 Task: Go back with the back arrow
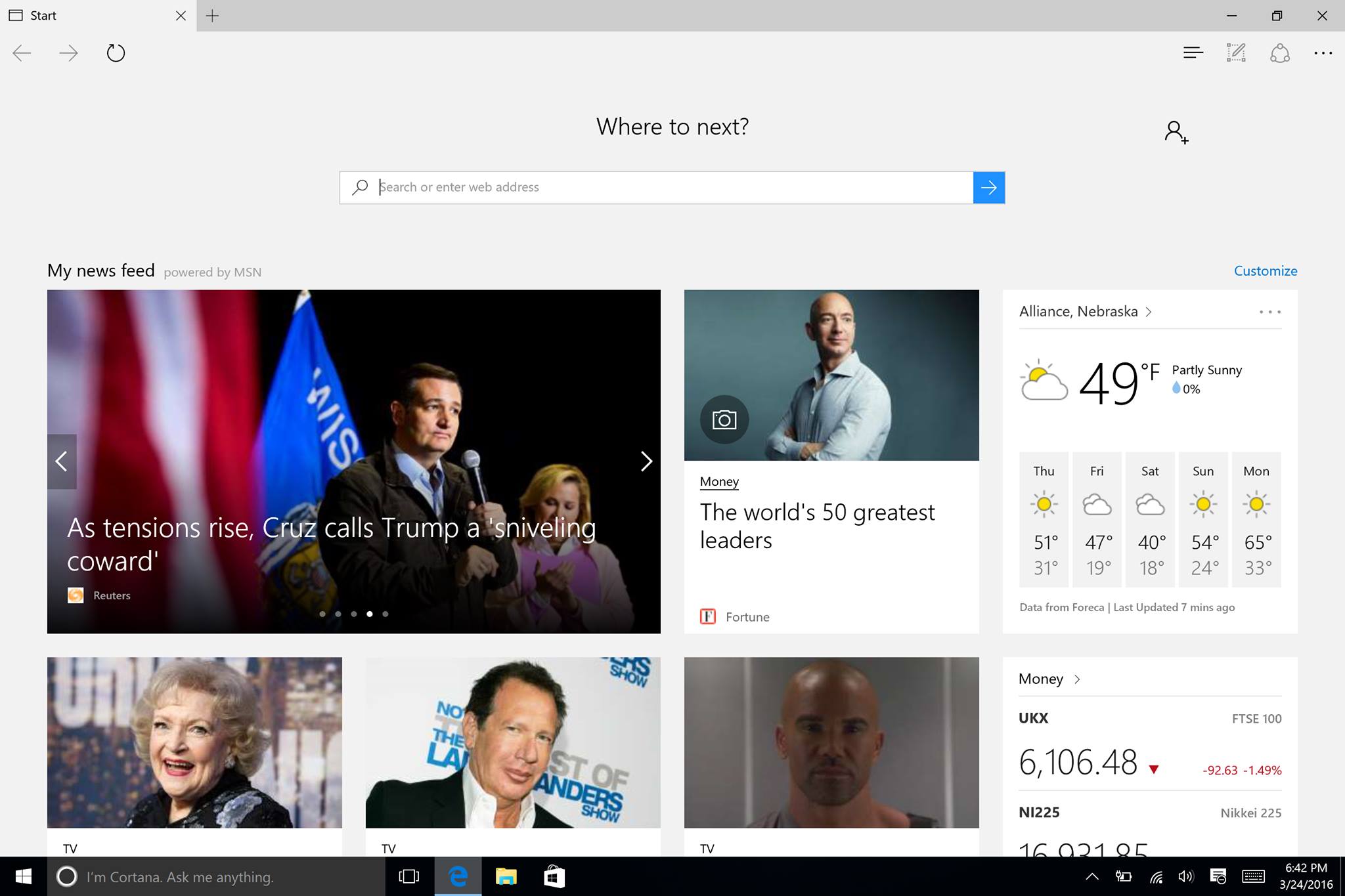click(x=22, y=53)
